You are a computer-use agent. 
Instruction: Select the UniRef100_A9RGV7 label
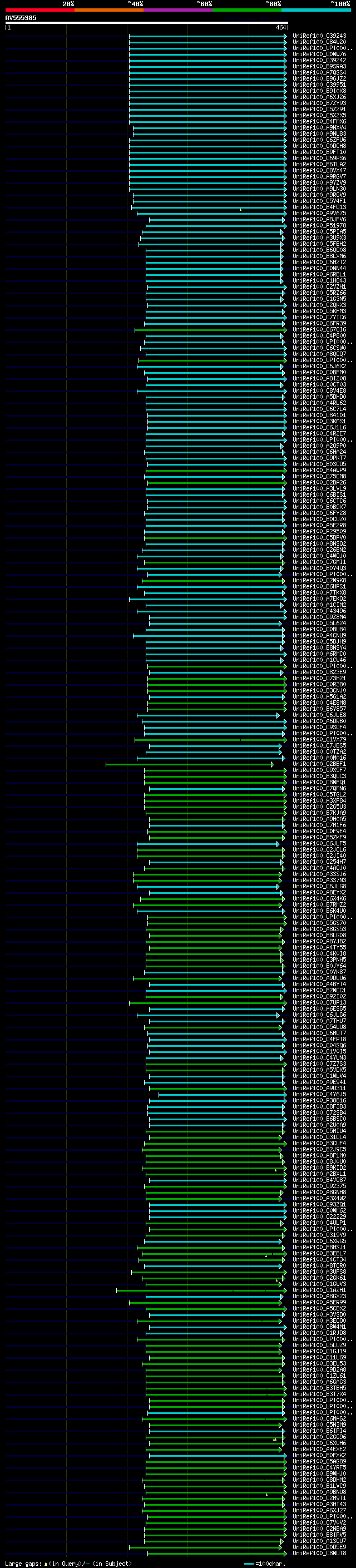click(319, 176)
